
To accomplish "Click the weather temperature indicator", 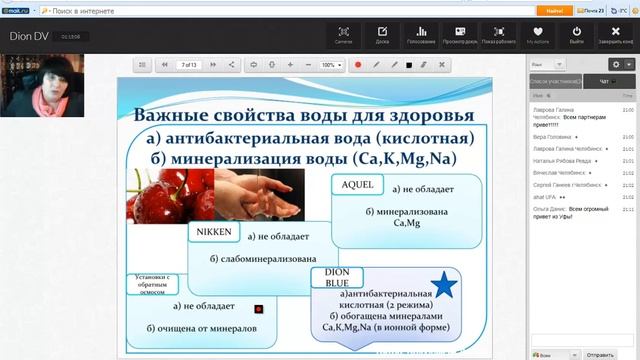I will (x=618, y=11).
